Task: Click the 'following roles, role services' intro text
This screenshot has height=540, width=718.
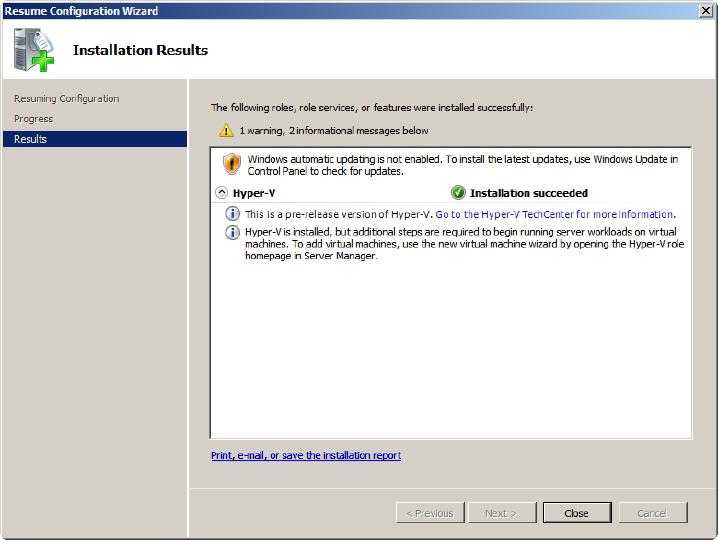Action: tap(372, 107)
